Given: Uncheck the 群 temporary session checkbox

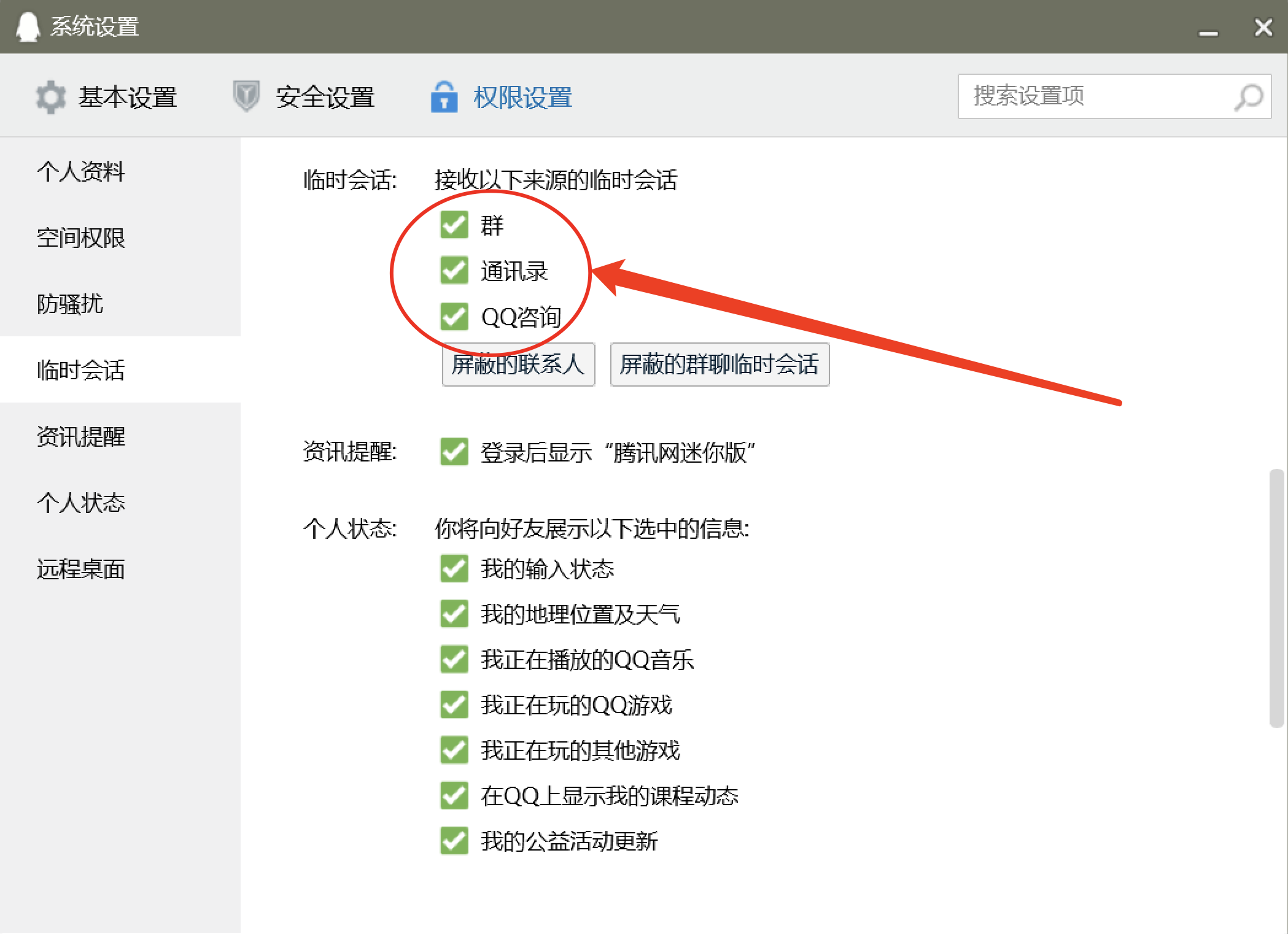Looking at the screenshot, I should 454,225.
